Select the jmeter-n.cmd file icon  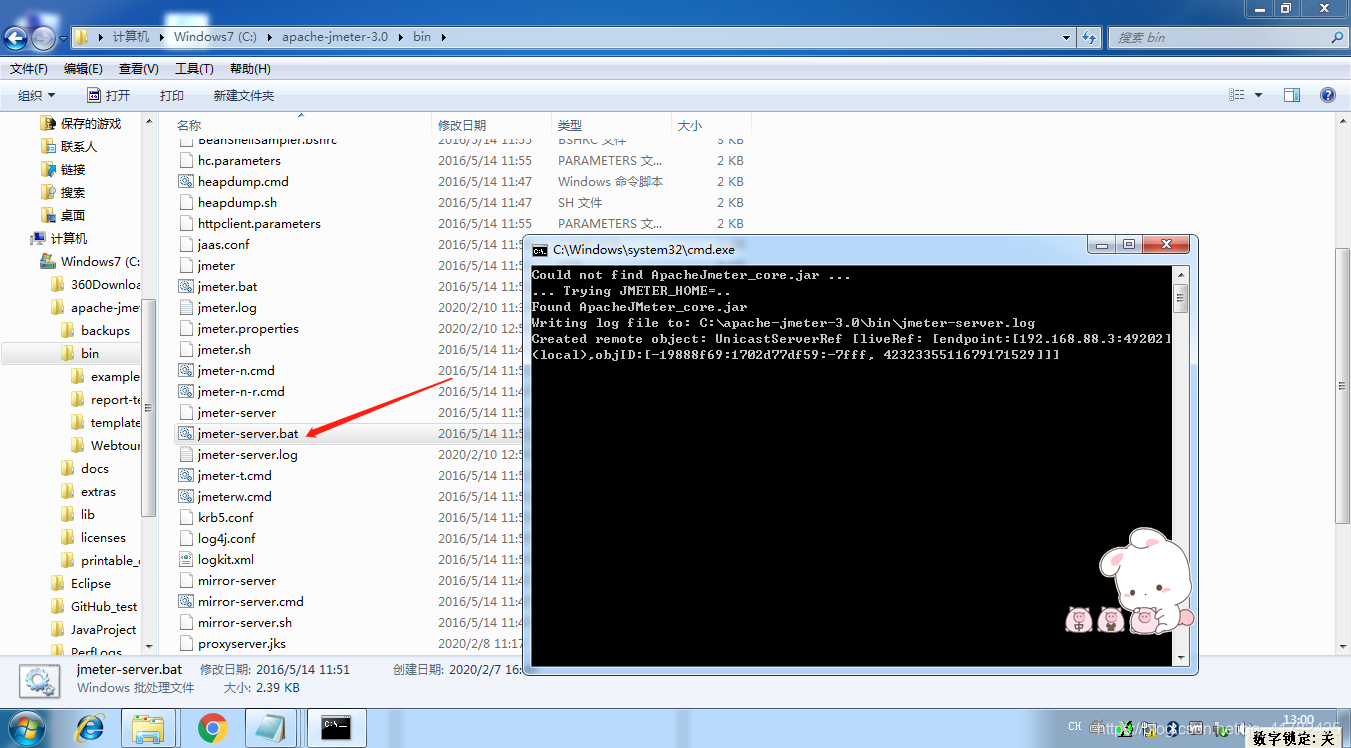pos(185,371)
